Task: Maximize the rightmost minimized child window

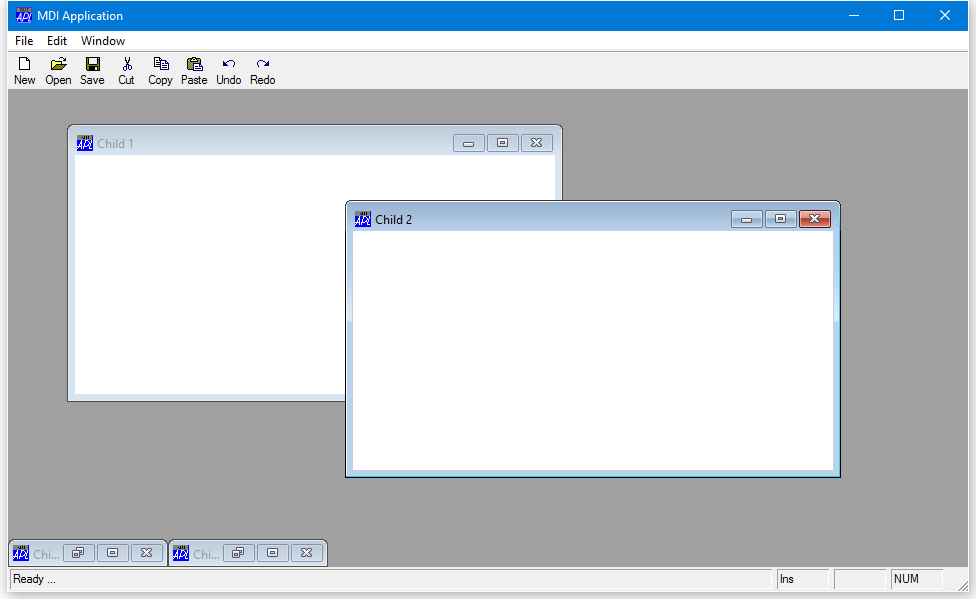Action: click(x=272, y=553)
